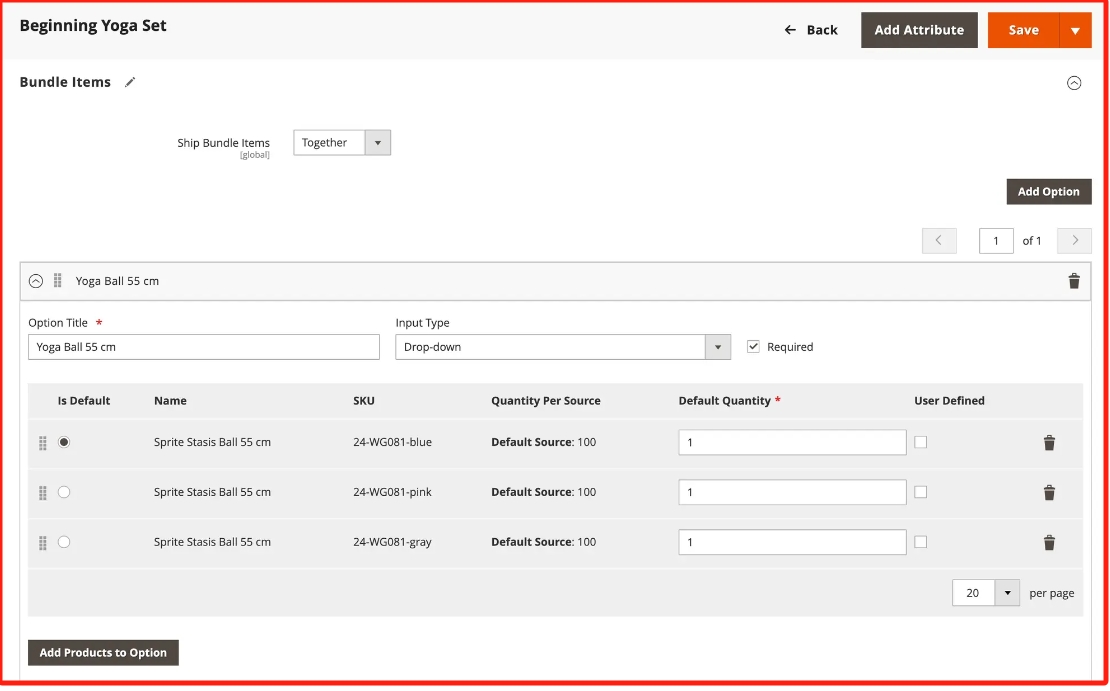Screen dimensions: 1110x691
Task: Uncheck the Required checkbox
Action: pos(754,347)
